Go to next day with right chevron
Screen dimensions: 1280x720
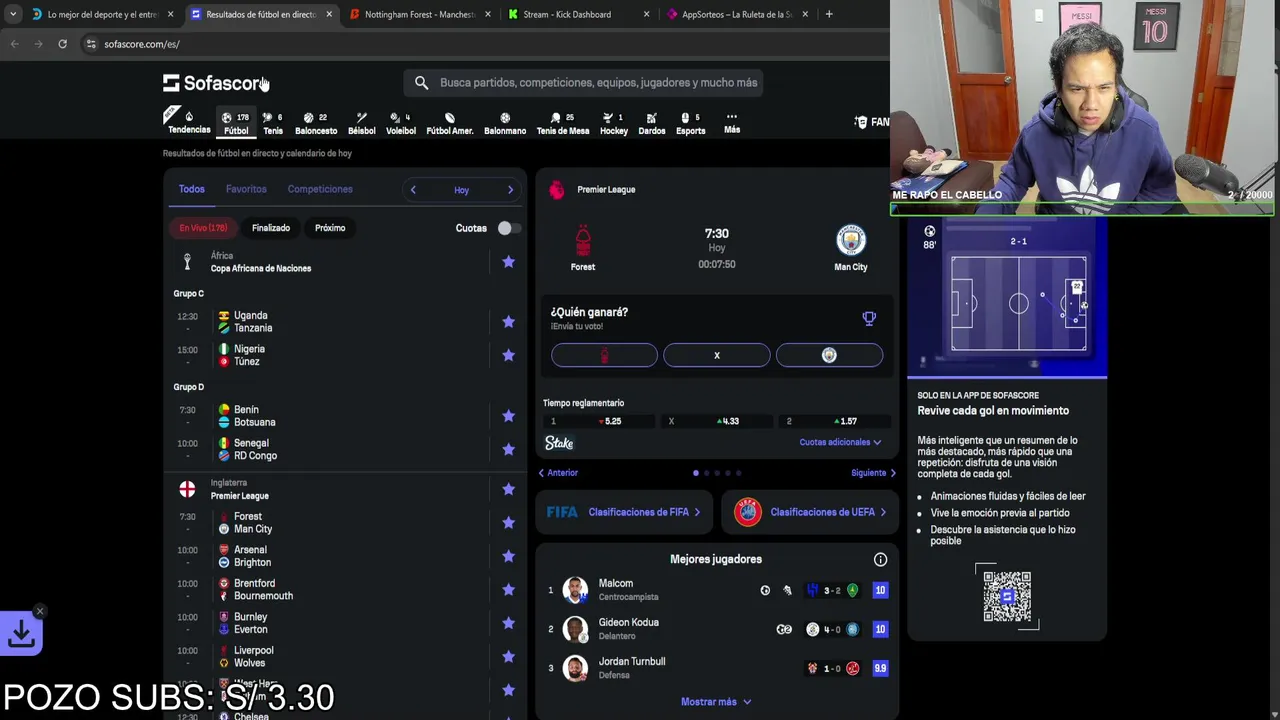[x=510, y=190]
